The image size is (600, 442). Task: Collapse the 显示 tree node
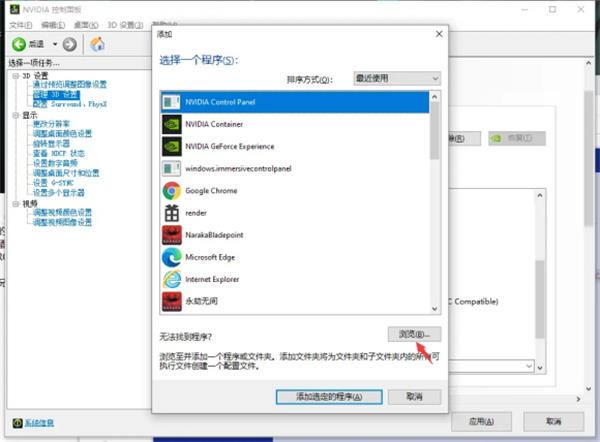tap(16, 115)
